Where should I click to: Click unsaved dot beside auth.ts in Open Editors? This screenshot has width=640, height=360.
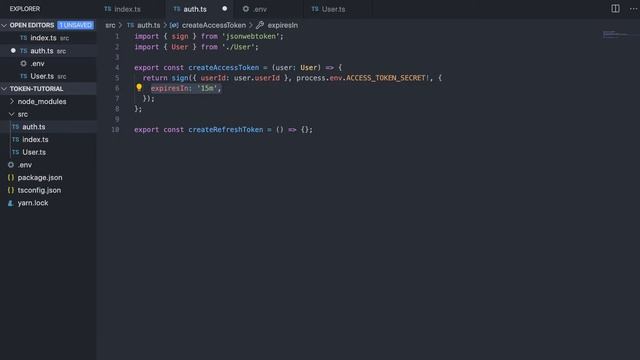(13, 51)
